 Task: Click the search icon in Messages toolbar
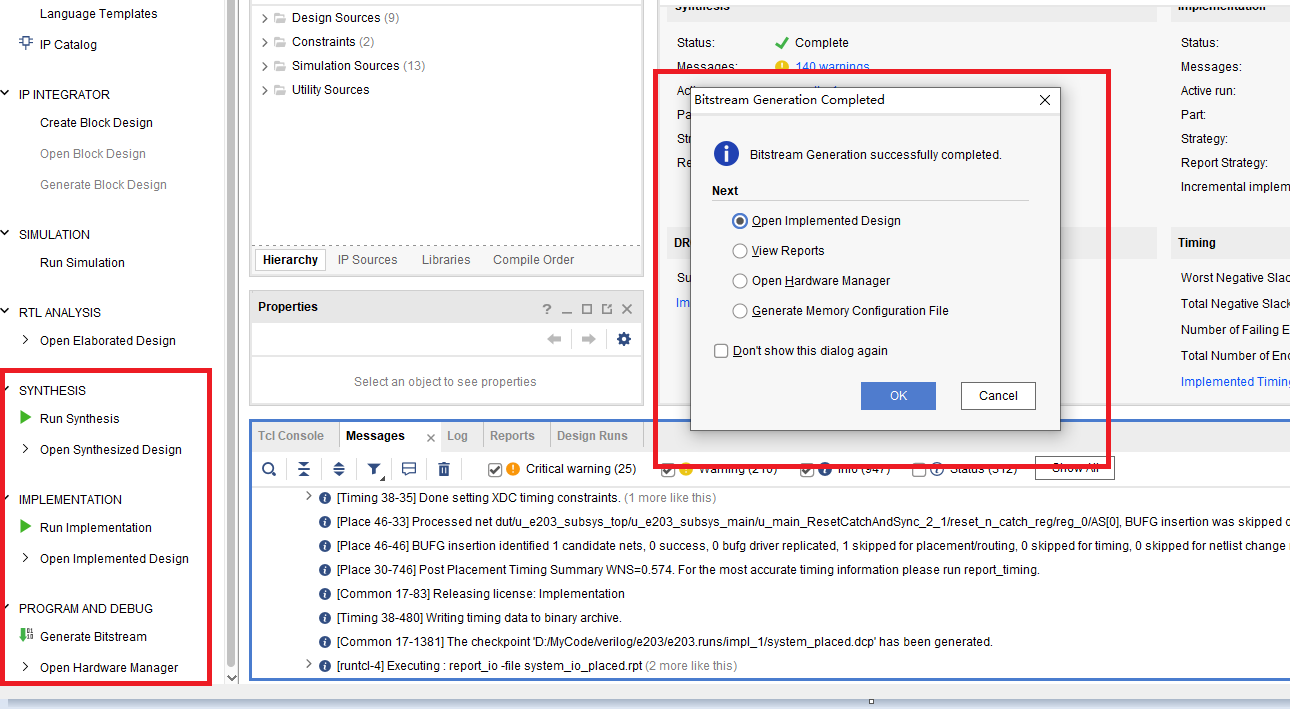(269, 469)
